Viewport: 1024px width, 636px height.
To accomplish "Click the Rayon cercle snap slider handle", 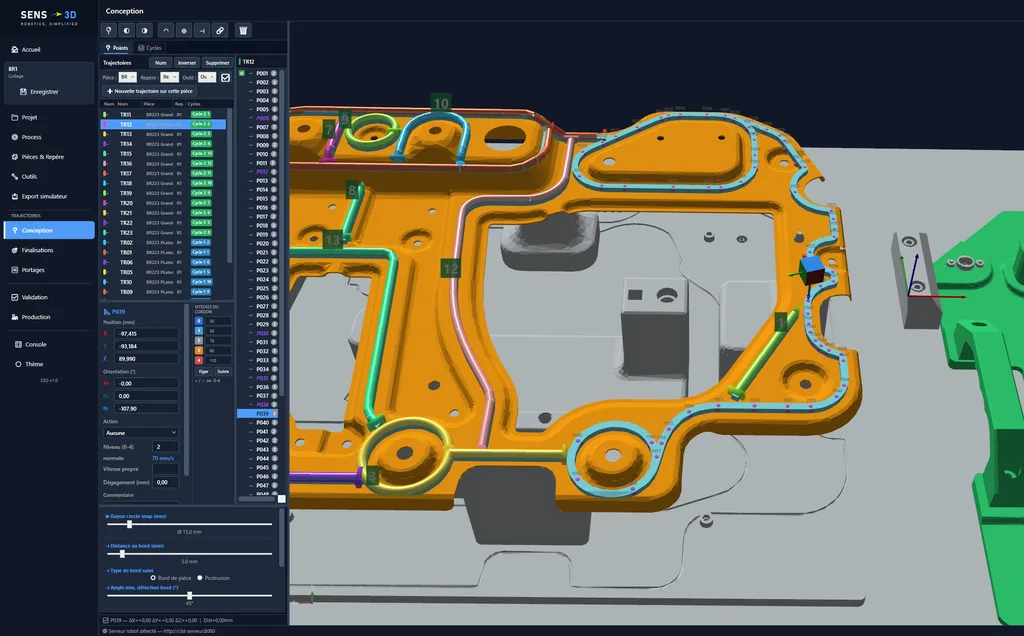I will tap(129, 524).
